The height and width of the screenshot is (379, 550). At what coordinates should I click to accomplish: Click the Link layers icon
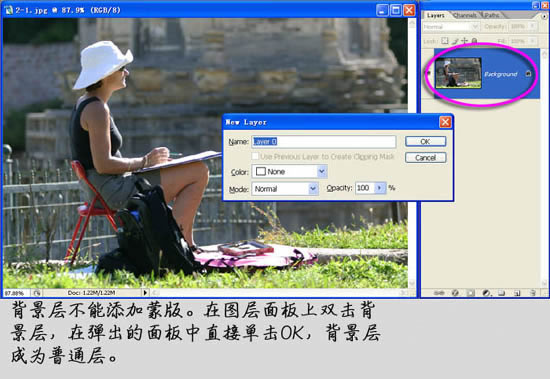click(440, 293)
